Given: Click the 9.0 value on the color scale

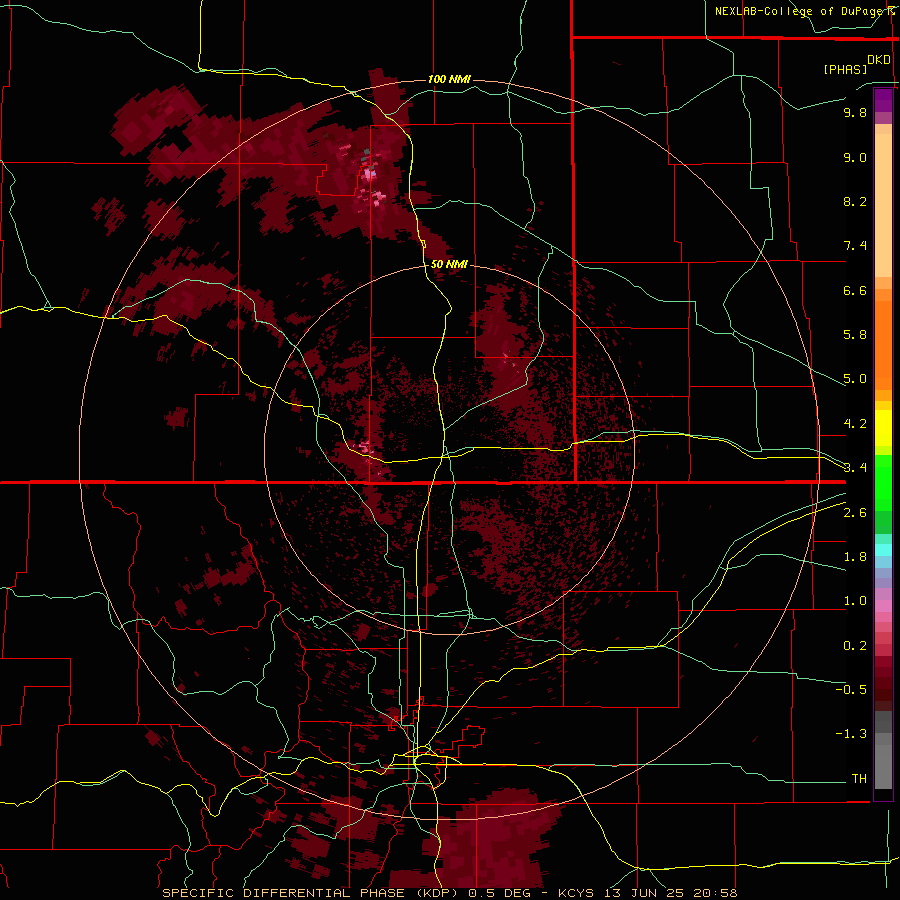Looking at the screenshot, I should [x=855, y=158].
